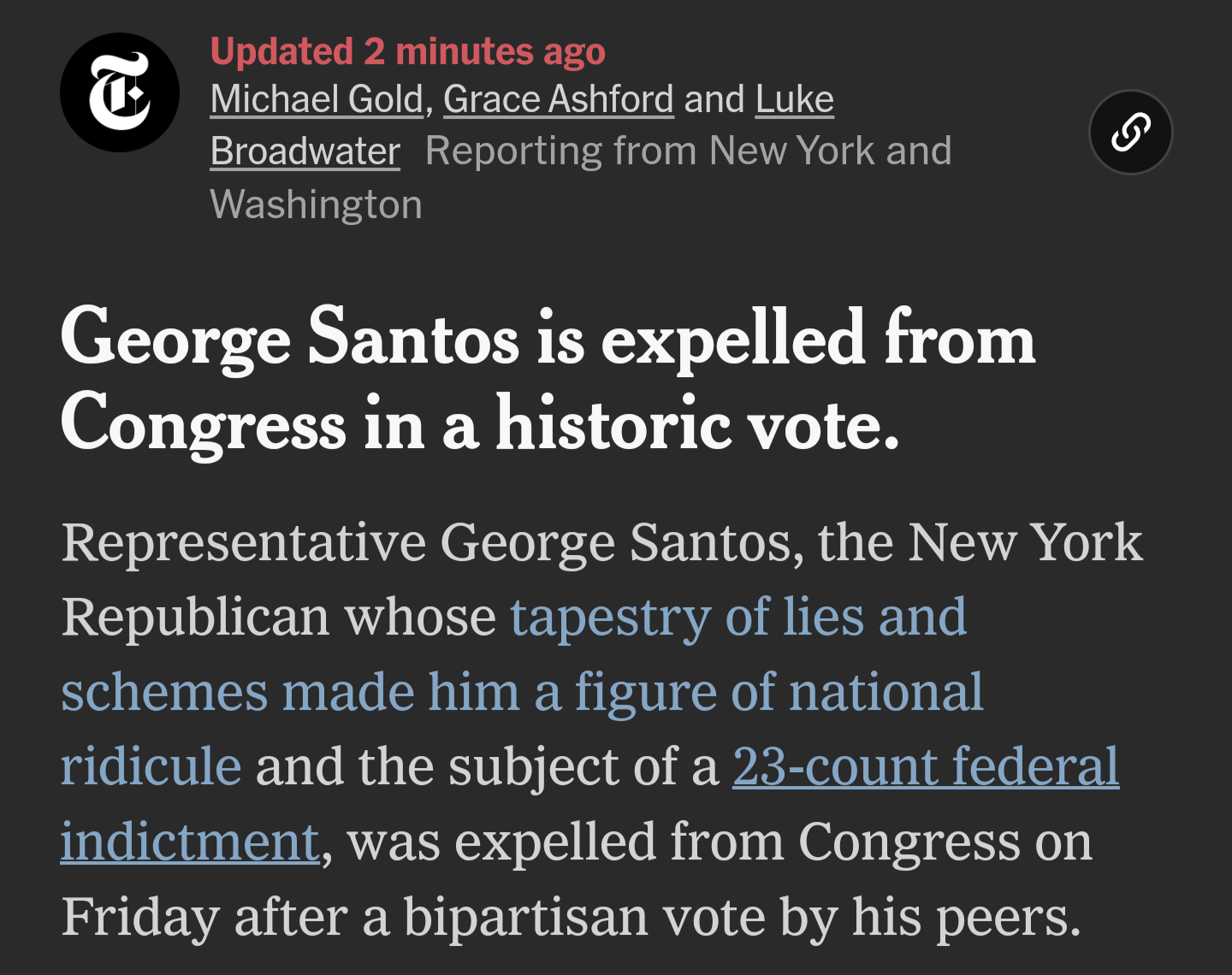The height and width of the screenshot is (975, 1232).
Task: Follow the "tapestry of lies and" link
Action: pyautogui.click(x=739, y=617)
